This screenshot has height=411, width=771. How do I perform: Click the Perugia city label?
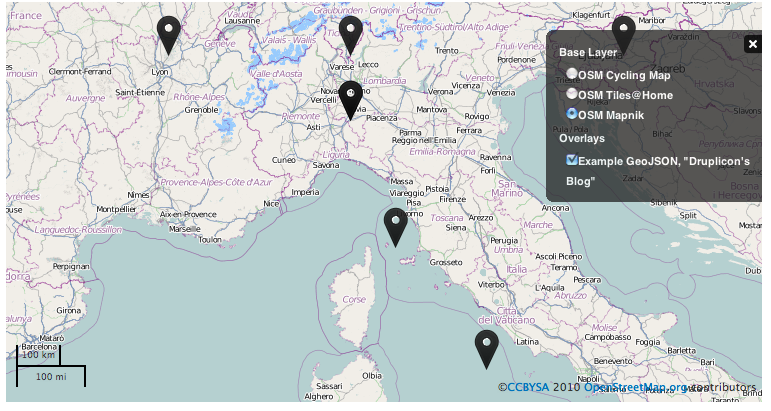504,240
